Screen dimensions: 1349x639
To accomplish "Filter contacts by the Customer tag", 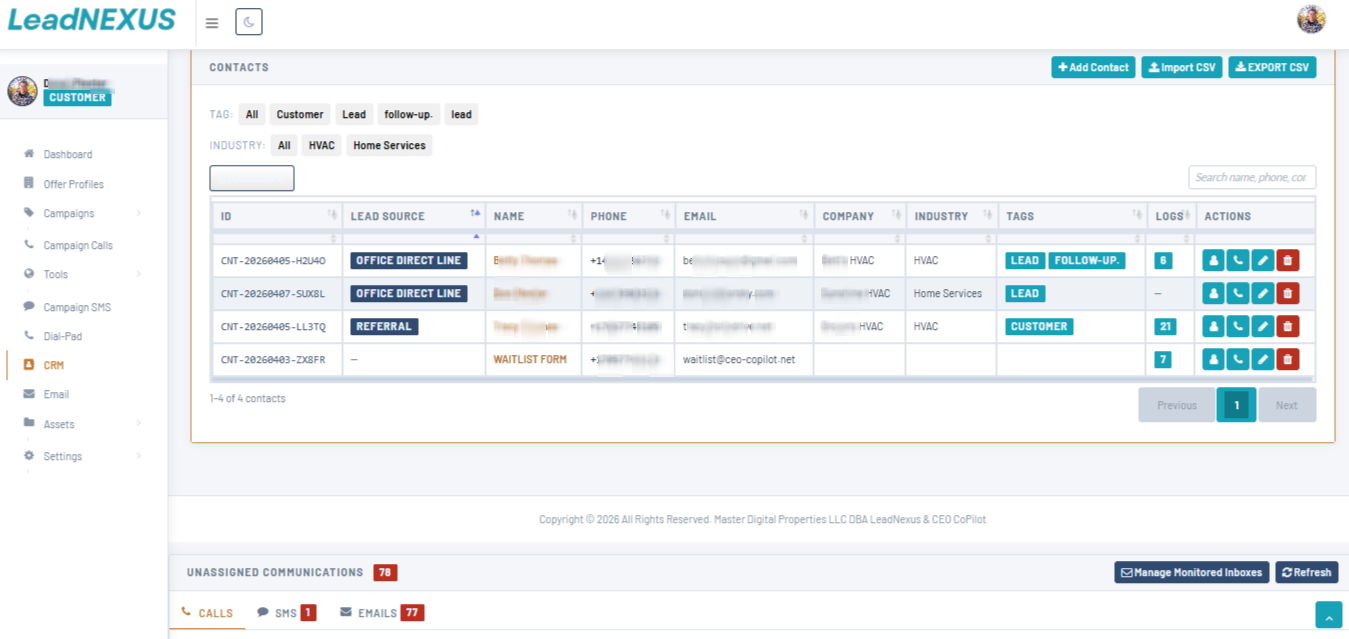I will [299, 113].
